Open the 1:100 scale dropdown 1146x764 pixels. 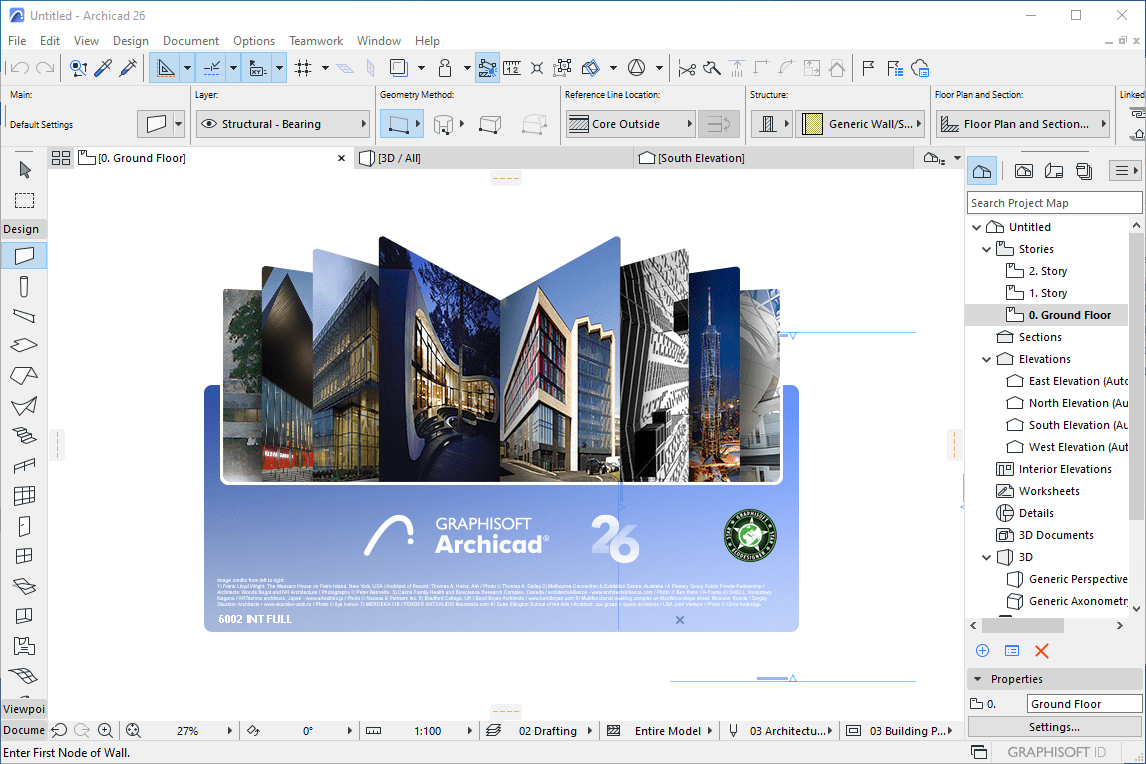click(419, 730)
